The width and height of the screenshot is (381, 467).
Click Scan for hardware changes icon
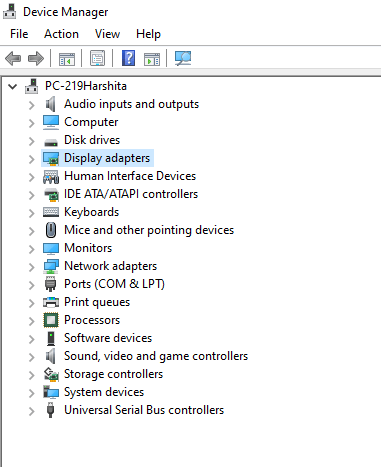(183, 58)
